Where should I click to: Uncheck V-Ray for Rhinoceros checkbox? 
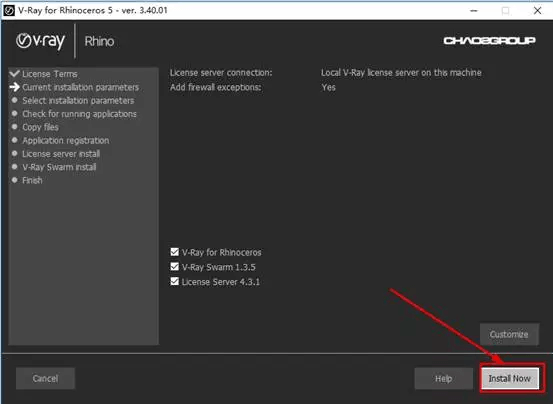point(175,252)
